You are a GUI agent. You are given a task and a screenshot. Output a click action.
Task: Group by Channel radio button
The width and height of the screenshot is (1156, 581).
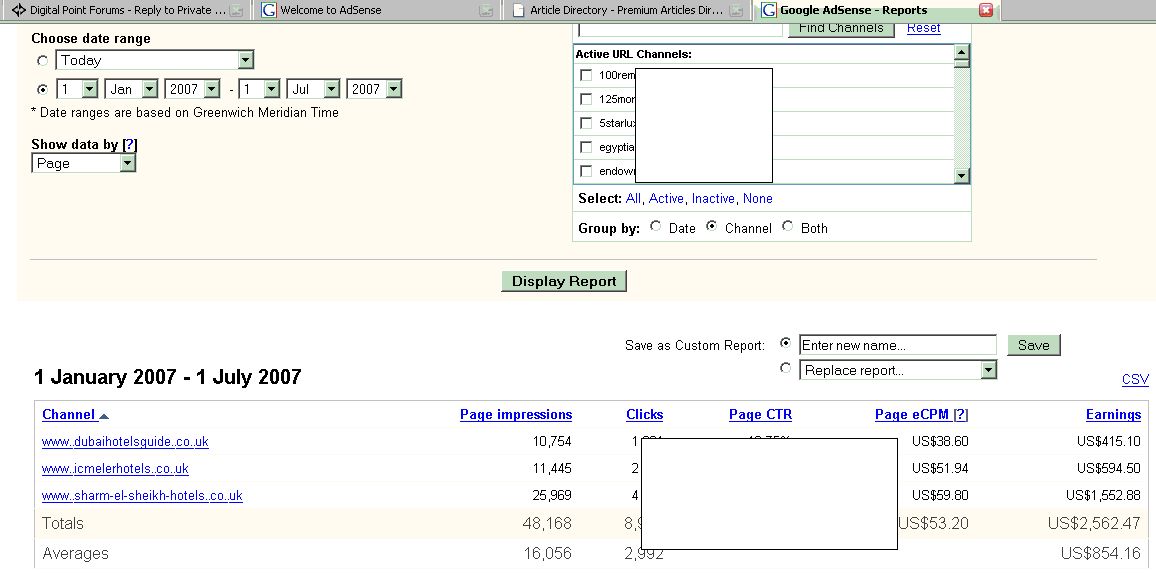coord(711,226)
